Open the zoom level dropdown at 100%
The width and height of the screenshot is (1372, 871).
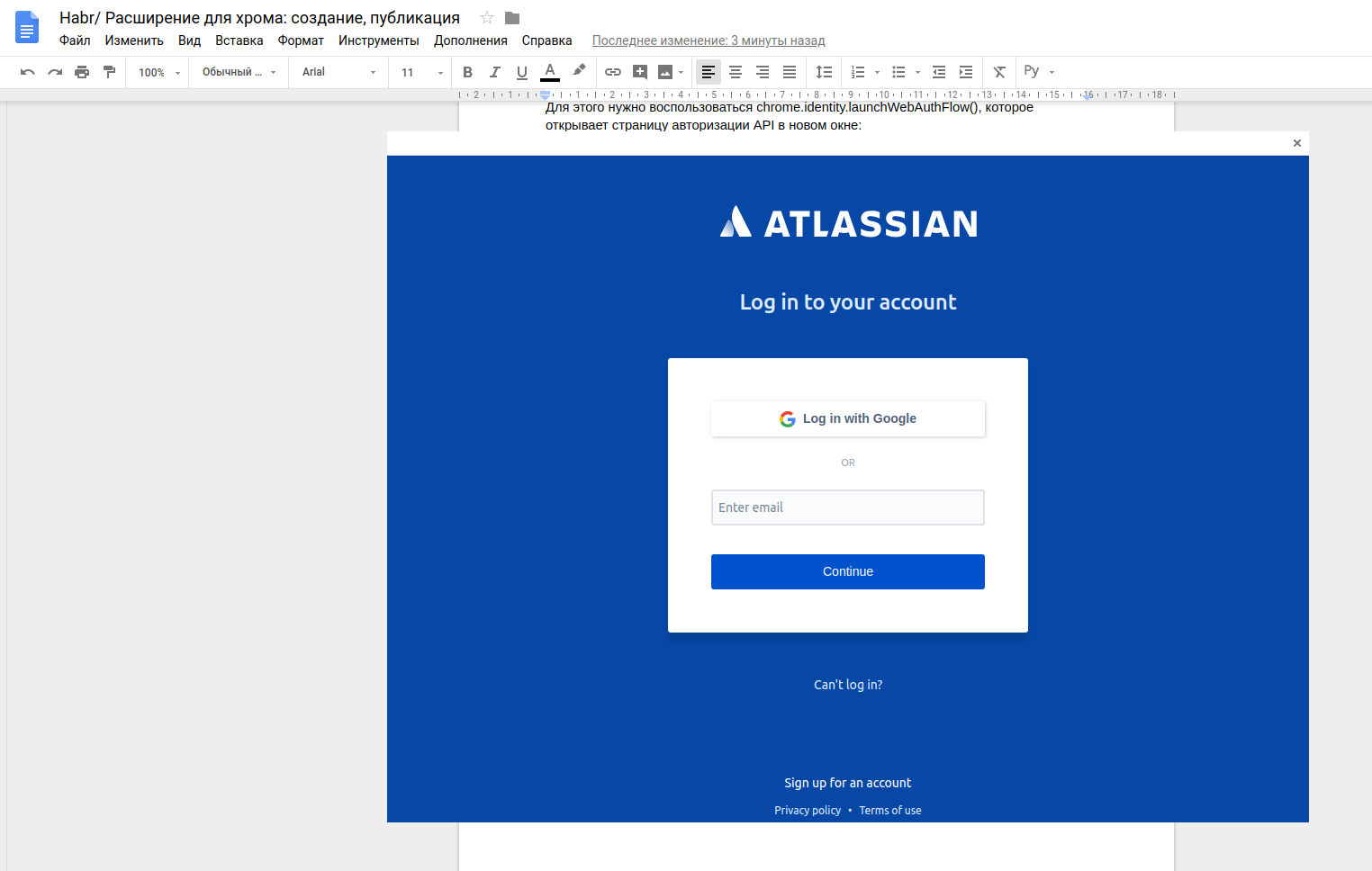pos(159,72)
